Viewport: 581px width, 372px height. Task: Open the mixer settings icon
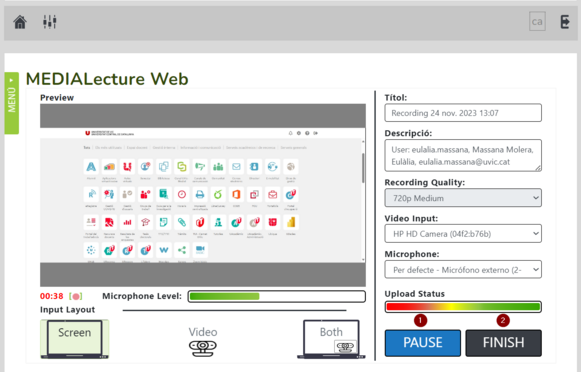pos(50,22)
